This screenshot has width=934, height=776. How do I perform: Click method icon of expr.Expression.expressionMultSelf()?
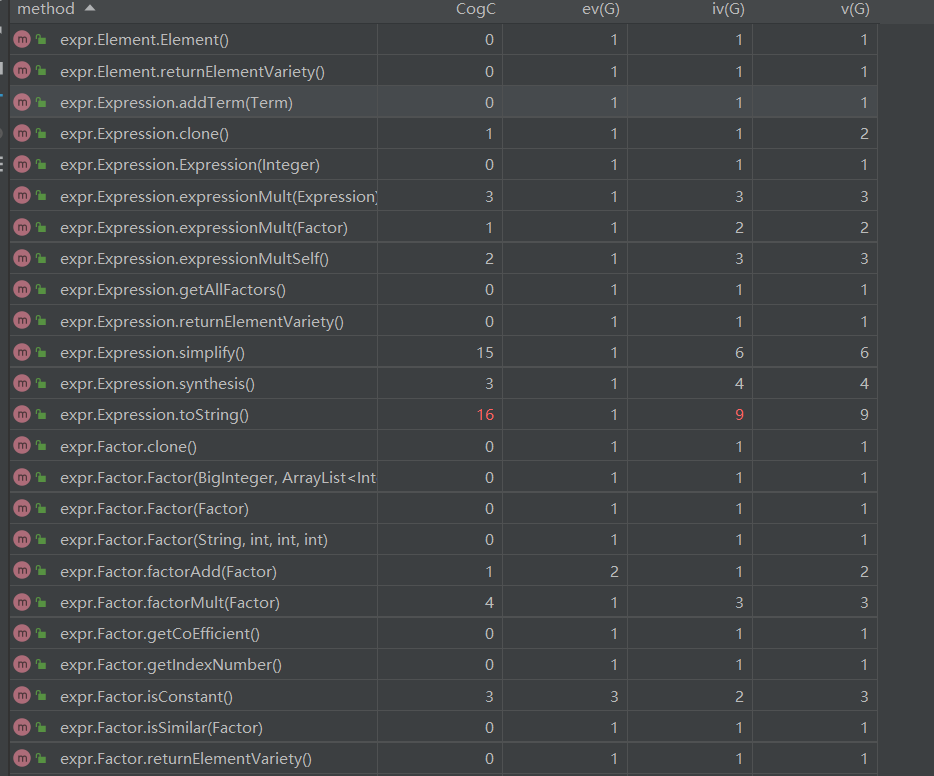(x=22, y=258)
